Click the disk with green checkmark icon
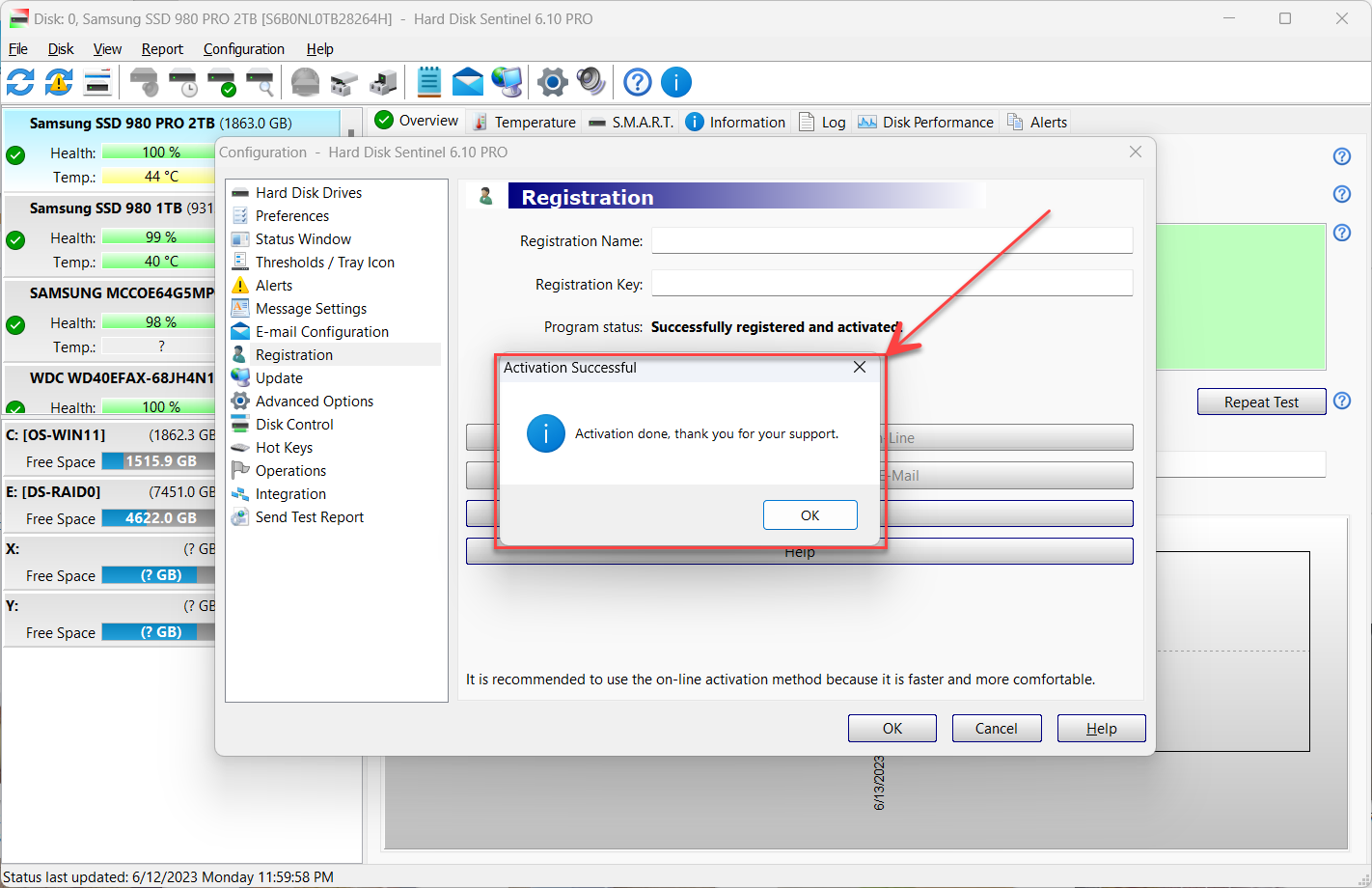The width and height of the screenshot is (1372, 888). (x=222, y=82)
